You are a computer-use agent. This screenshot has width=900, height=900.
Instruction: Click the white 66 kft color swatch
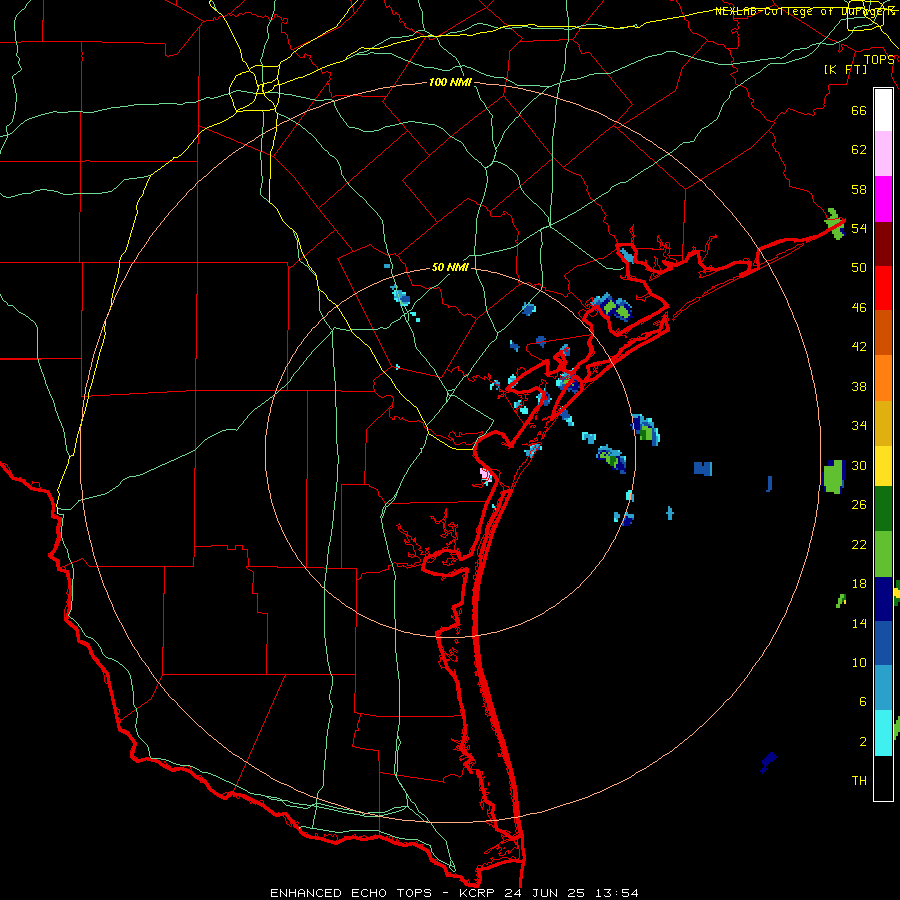(883, 110)
